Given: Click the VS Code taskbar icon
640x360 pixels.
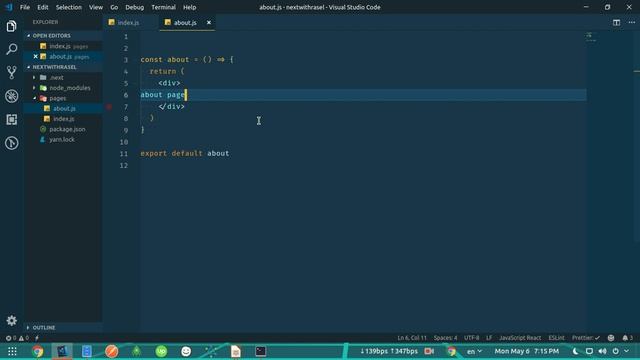Looking at the screenshot, I should pyautogui.click(x=62, y=351).
